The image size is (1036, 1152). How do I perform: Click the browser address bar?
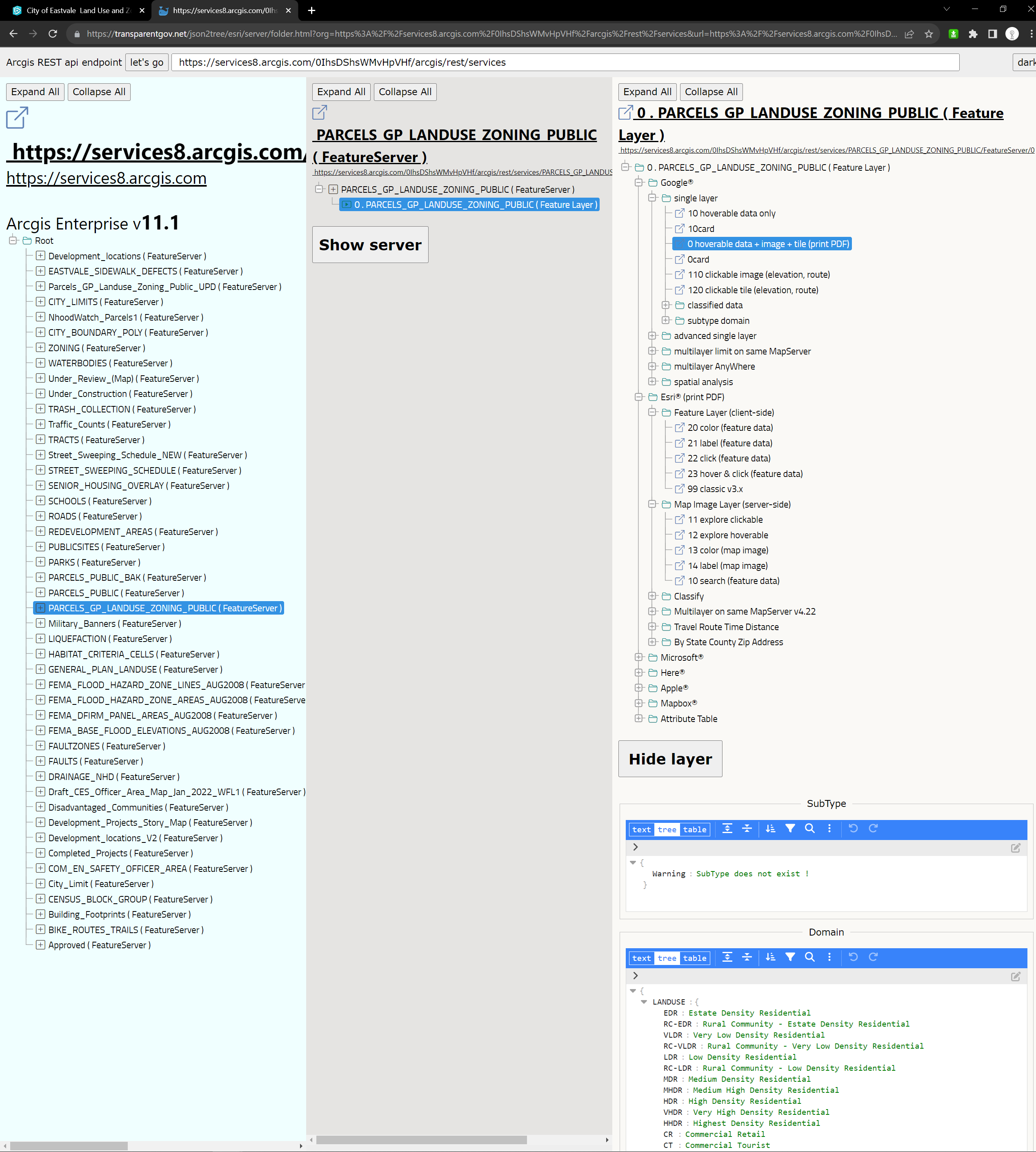491,33
